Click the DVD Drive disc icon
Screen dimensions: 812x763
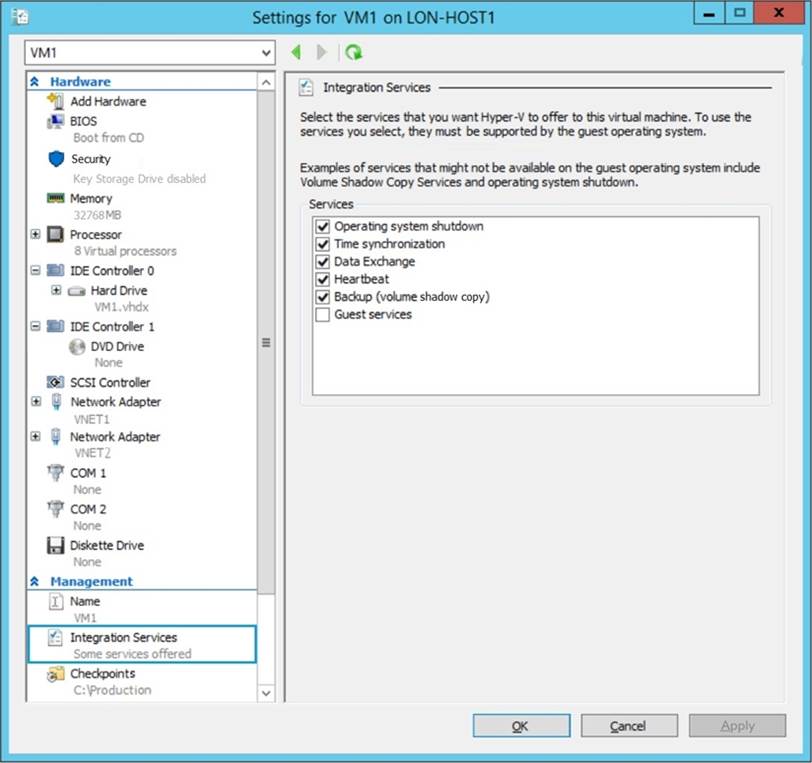[x=77, y=347]
